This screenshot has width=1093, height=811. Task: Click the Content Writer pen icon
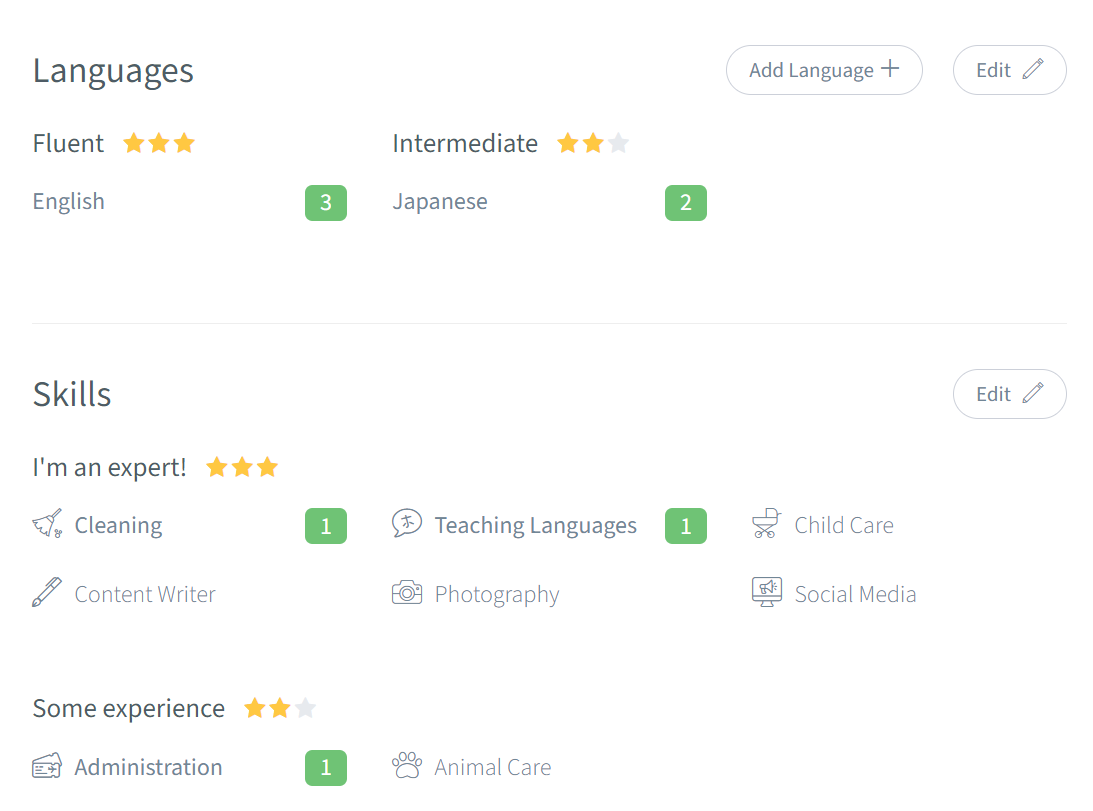(x=47, y=593)
